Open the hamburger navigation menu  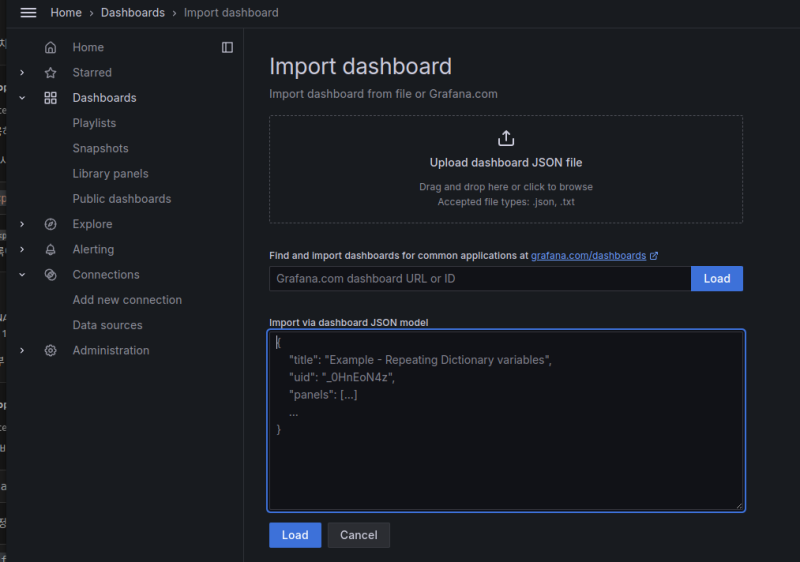tap(28, 12)
